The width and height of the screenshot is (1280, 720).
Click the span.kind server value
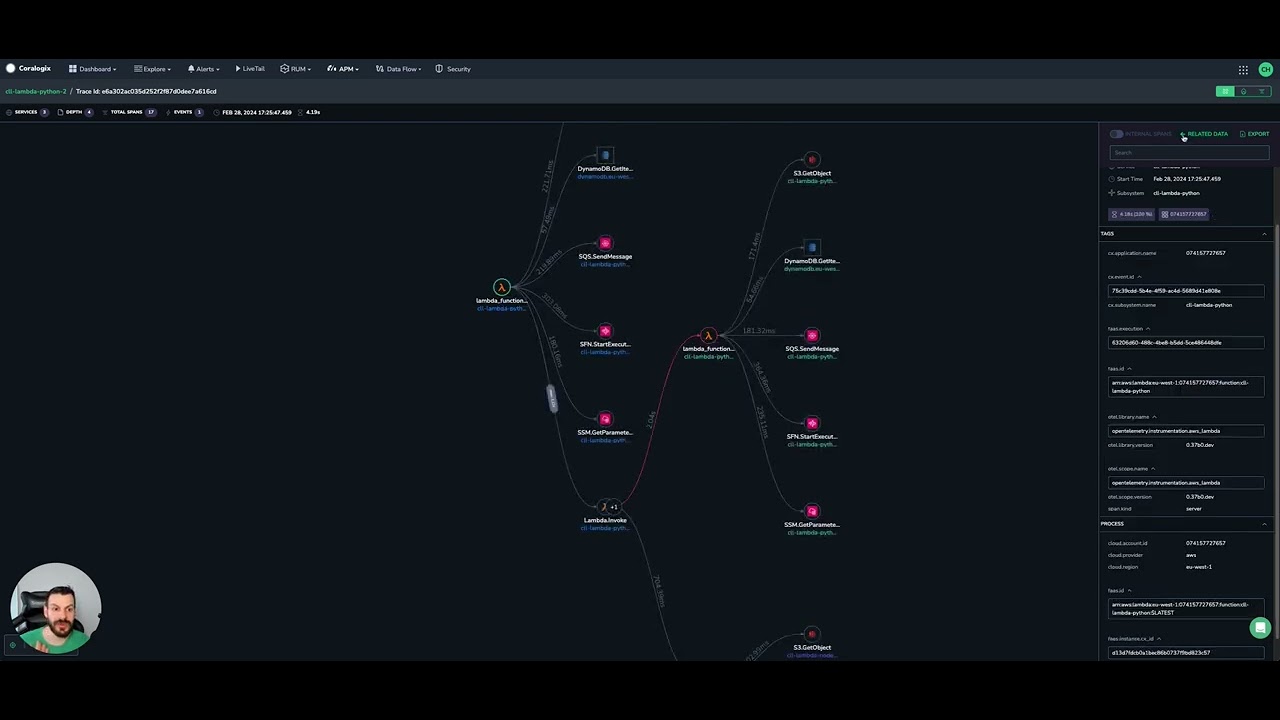pos(1194,509)
